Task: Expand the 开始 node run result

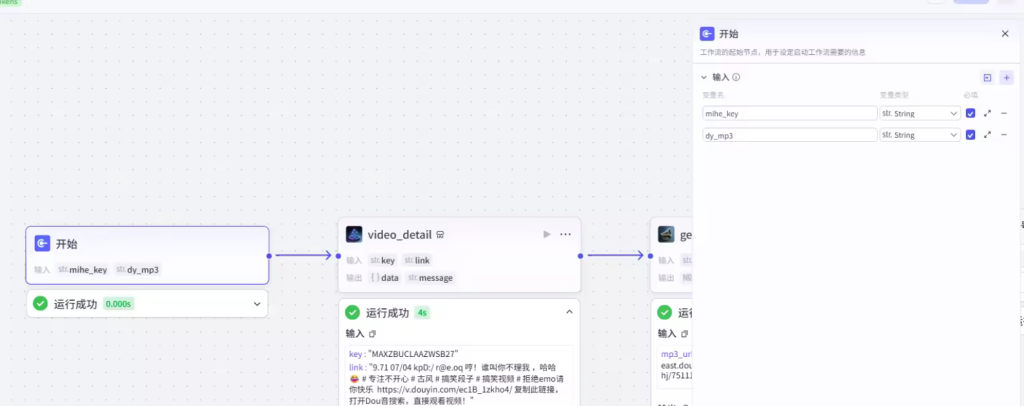Action: click(x=257, y=304)
